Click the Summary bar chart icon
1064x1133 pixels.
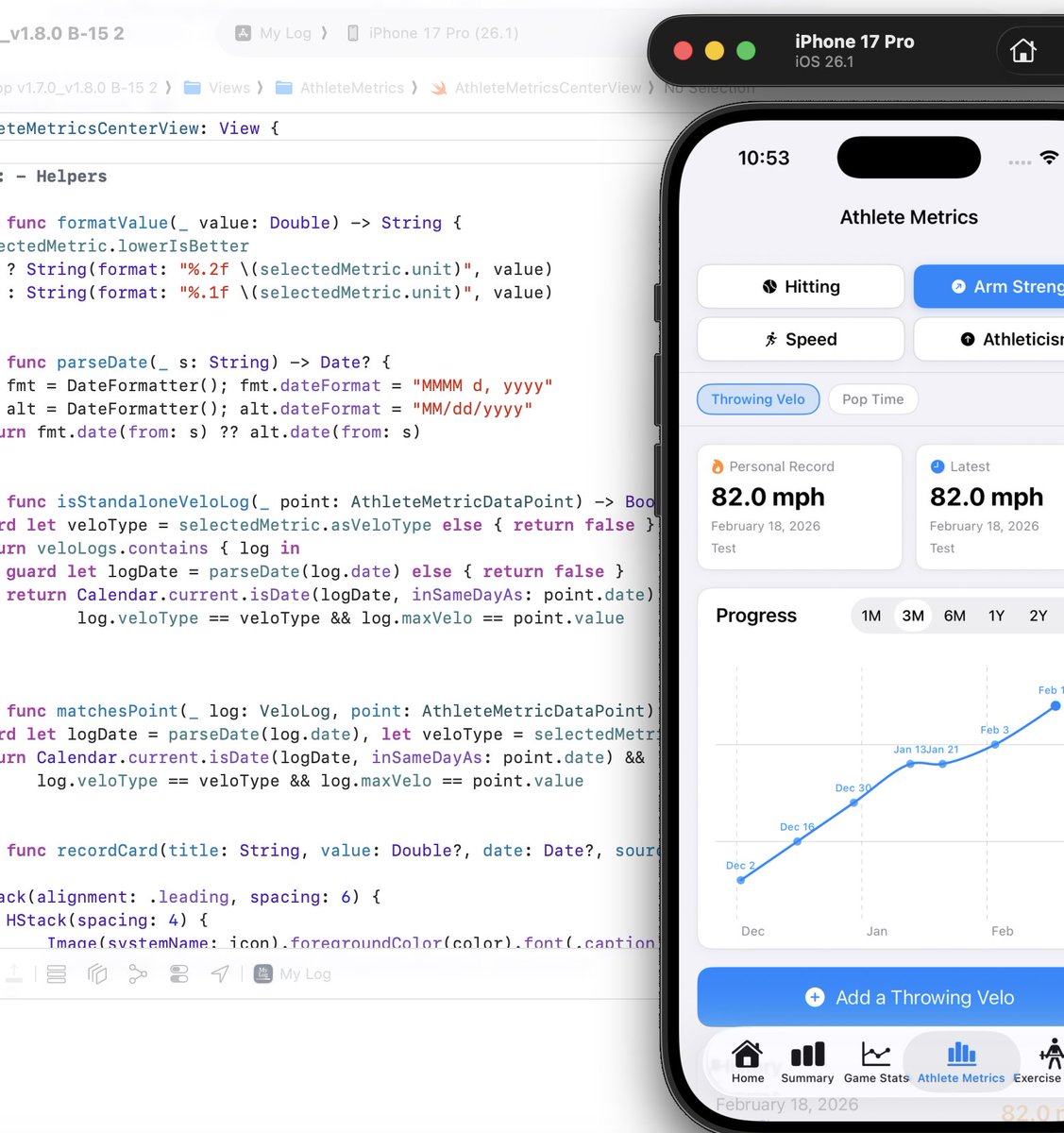point(807,1054)
